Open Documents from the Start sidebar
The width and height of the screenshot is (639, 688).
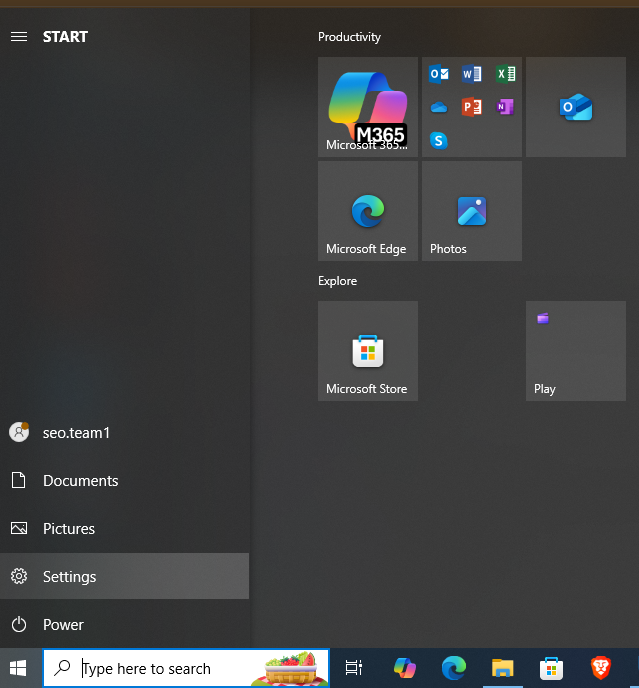[125, 480]
